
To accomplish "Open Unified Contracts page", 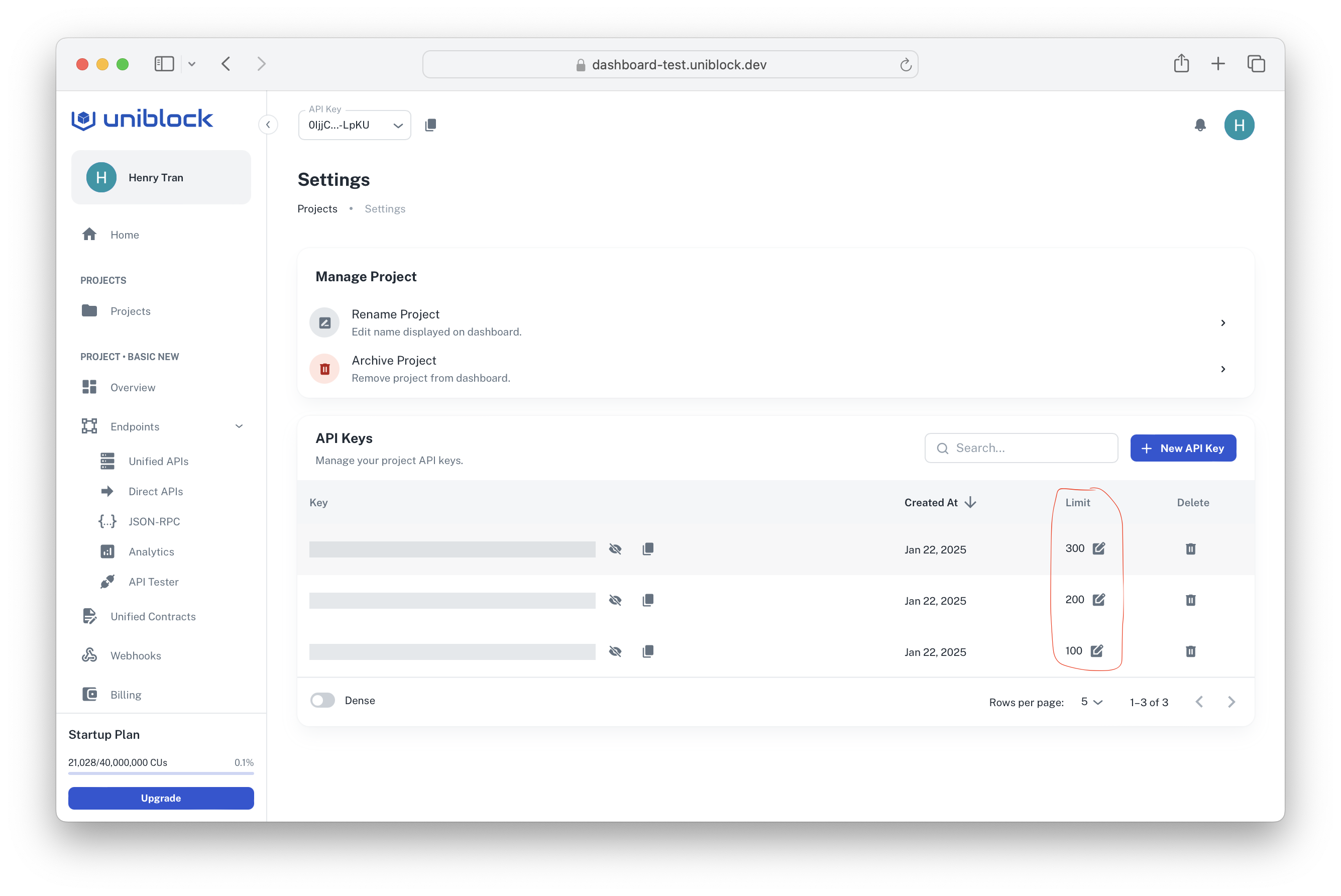I will click(x=161, y=616).
